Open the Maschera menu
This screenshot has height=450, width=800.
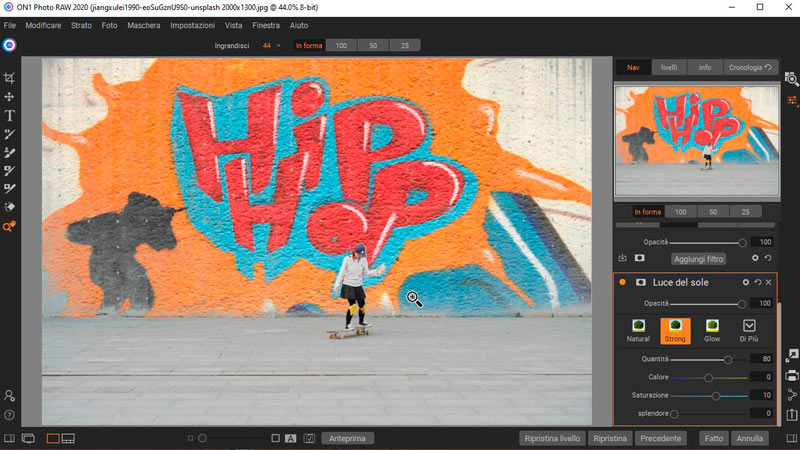[x=144, y=25]
